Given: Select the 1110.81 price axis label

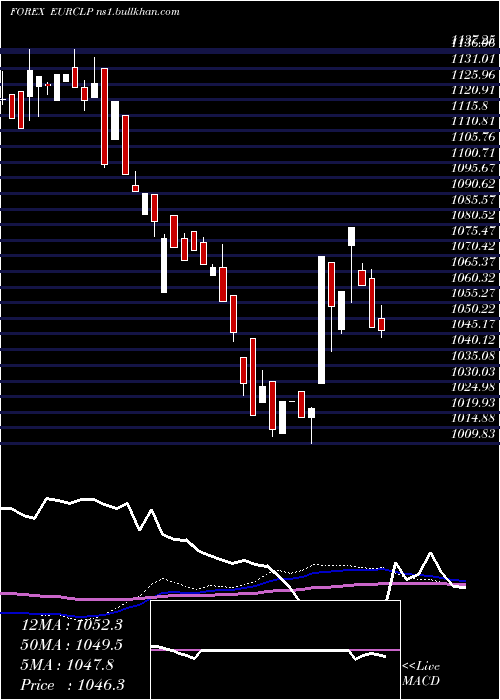Looking at the screenshot, I should 473,121.
